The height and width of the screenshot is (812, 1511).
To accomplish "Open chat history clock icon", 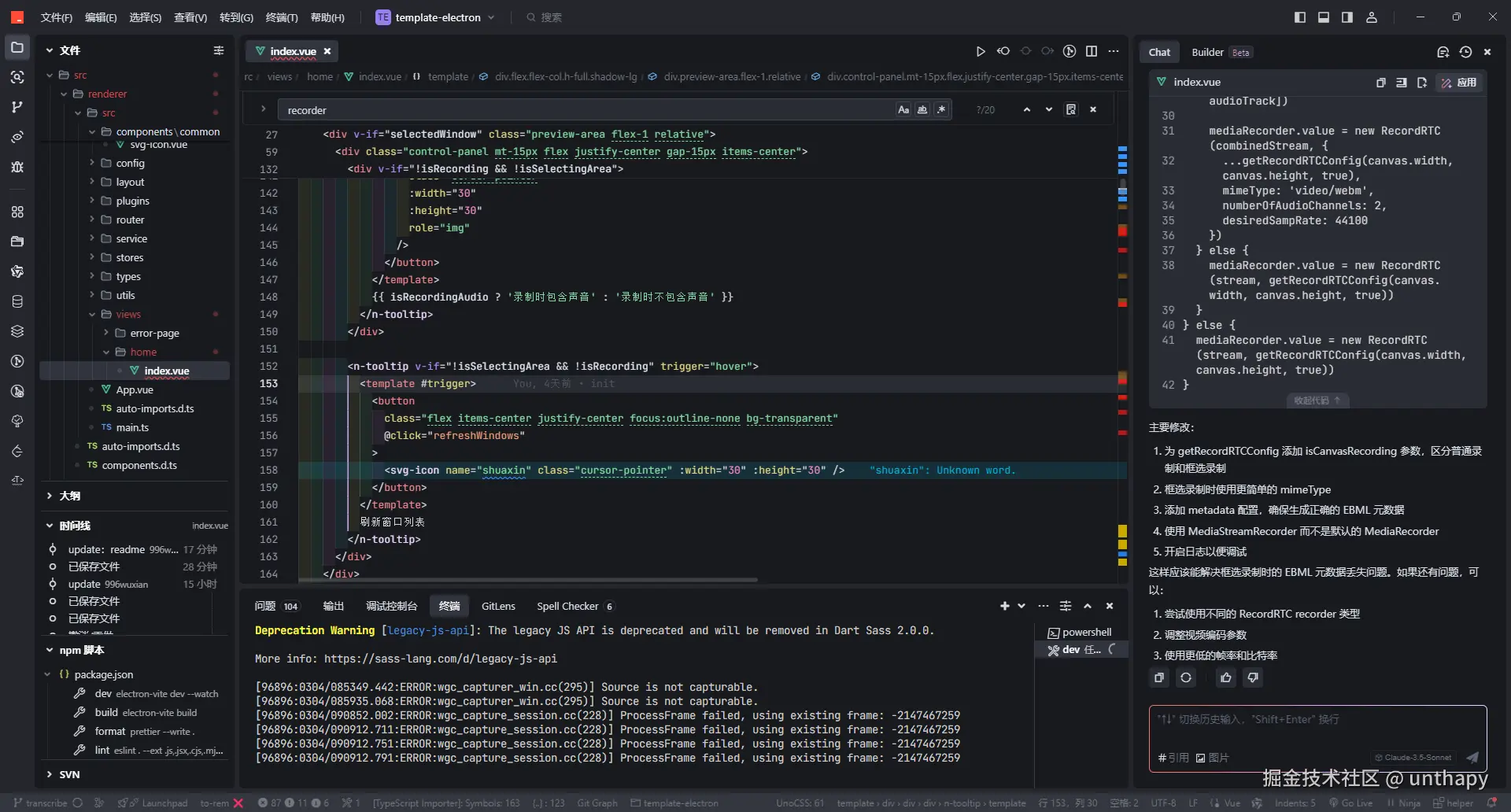I will (1465, 52).
